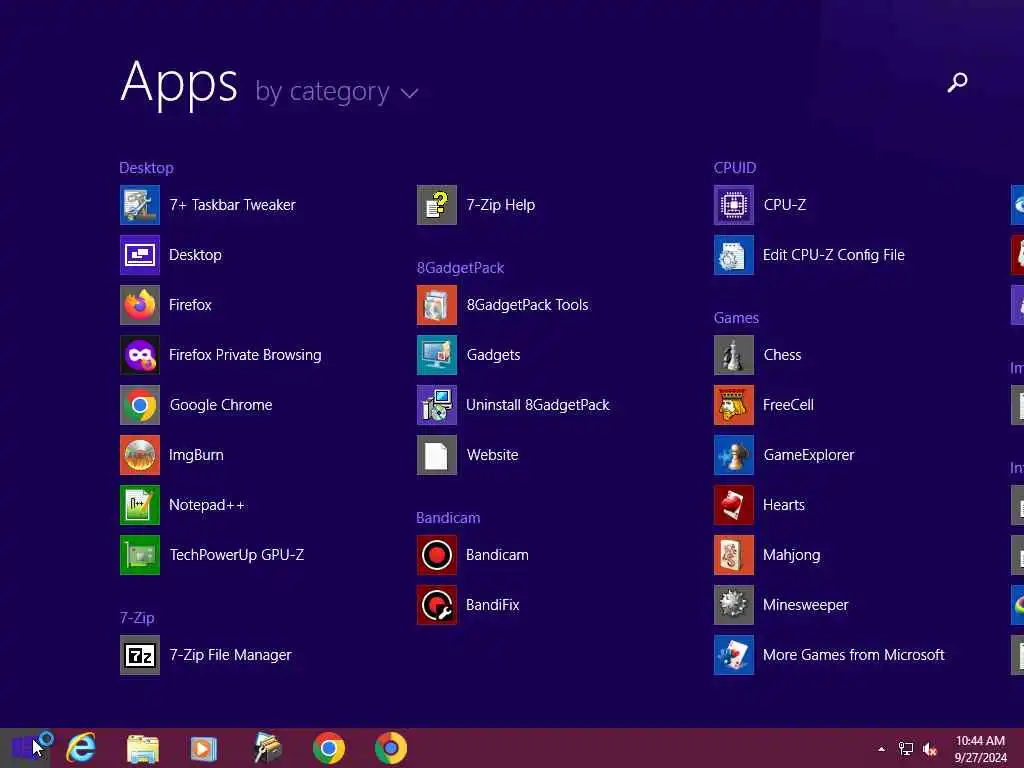Open the taskbar clock and date

tap(981, 749)
